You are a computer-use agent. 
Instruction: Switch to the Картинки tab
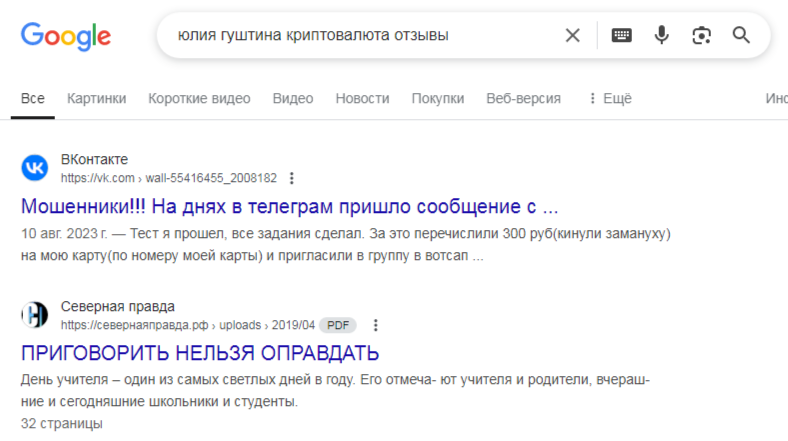coord(96,98)
